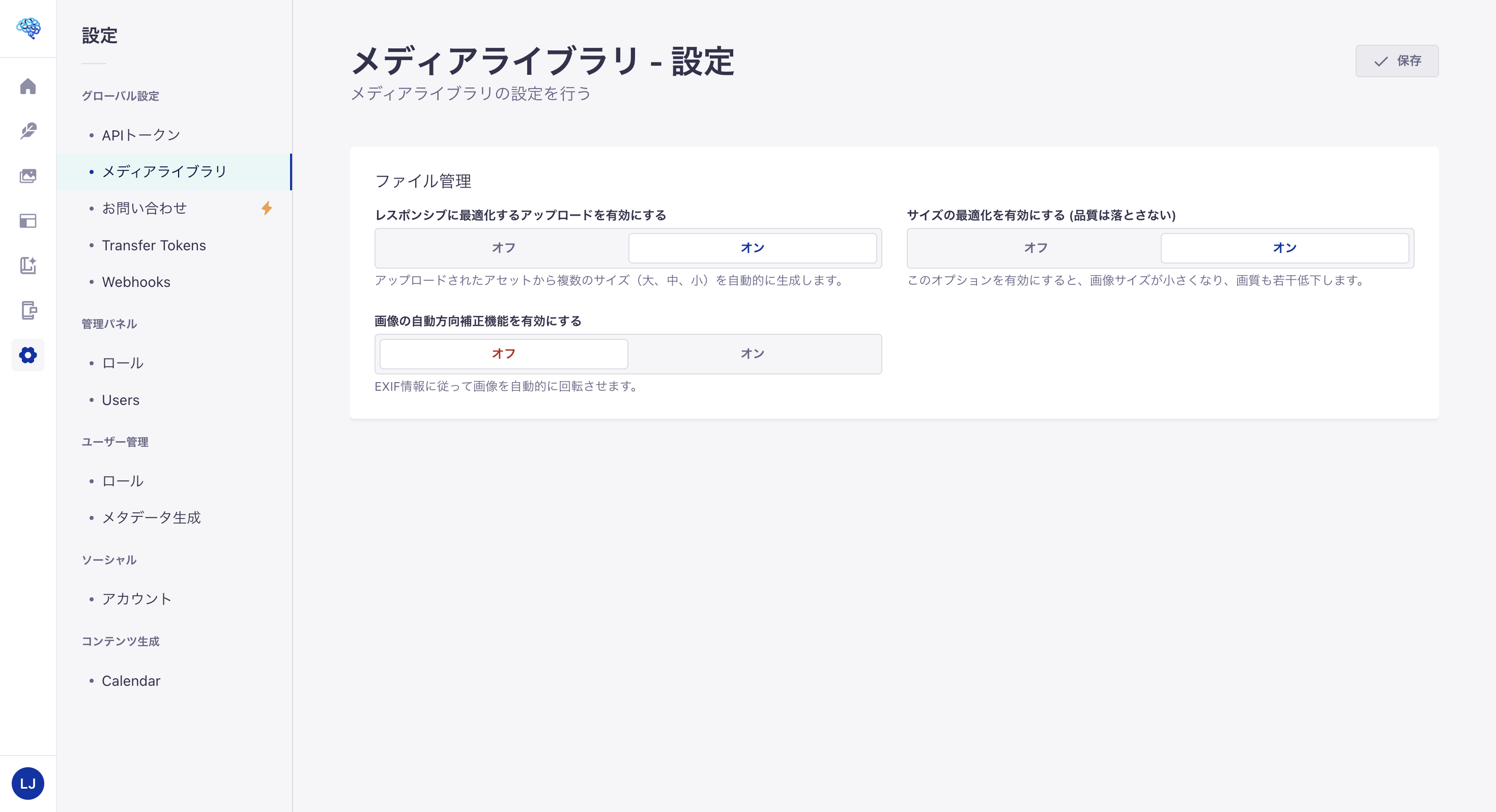Expand the 管理パネル section
1496x812 pixels.
(x=109, y=324)
